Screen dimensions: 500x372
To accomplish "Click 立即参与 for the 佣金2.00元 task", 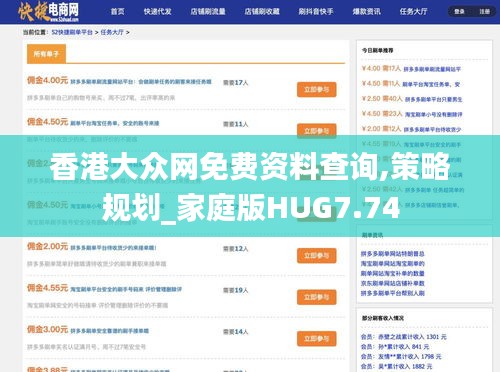I will [x=317, y=256].
